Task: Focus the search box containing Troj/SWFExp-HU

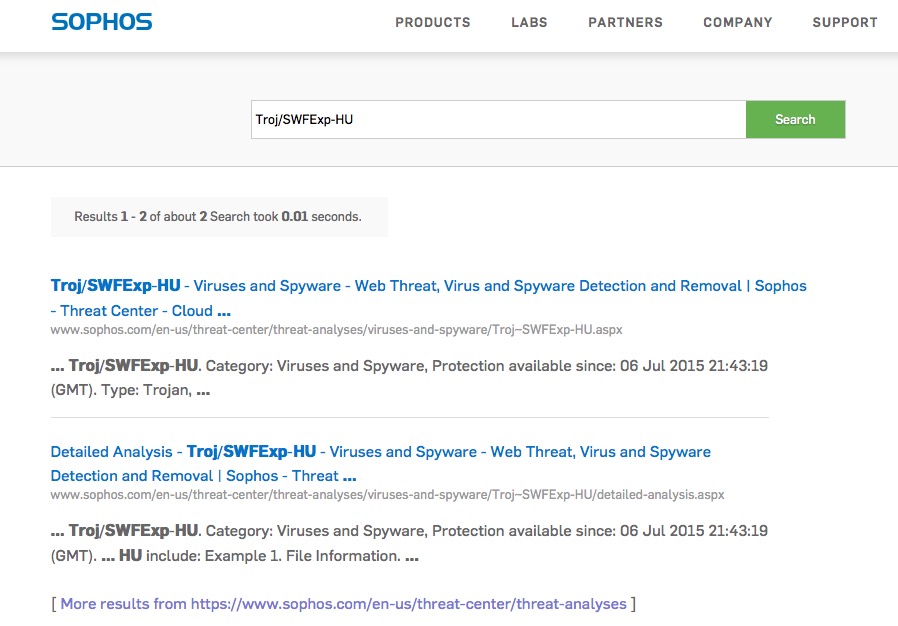Action: click(x=498, y=119)
